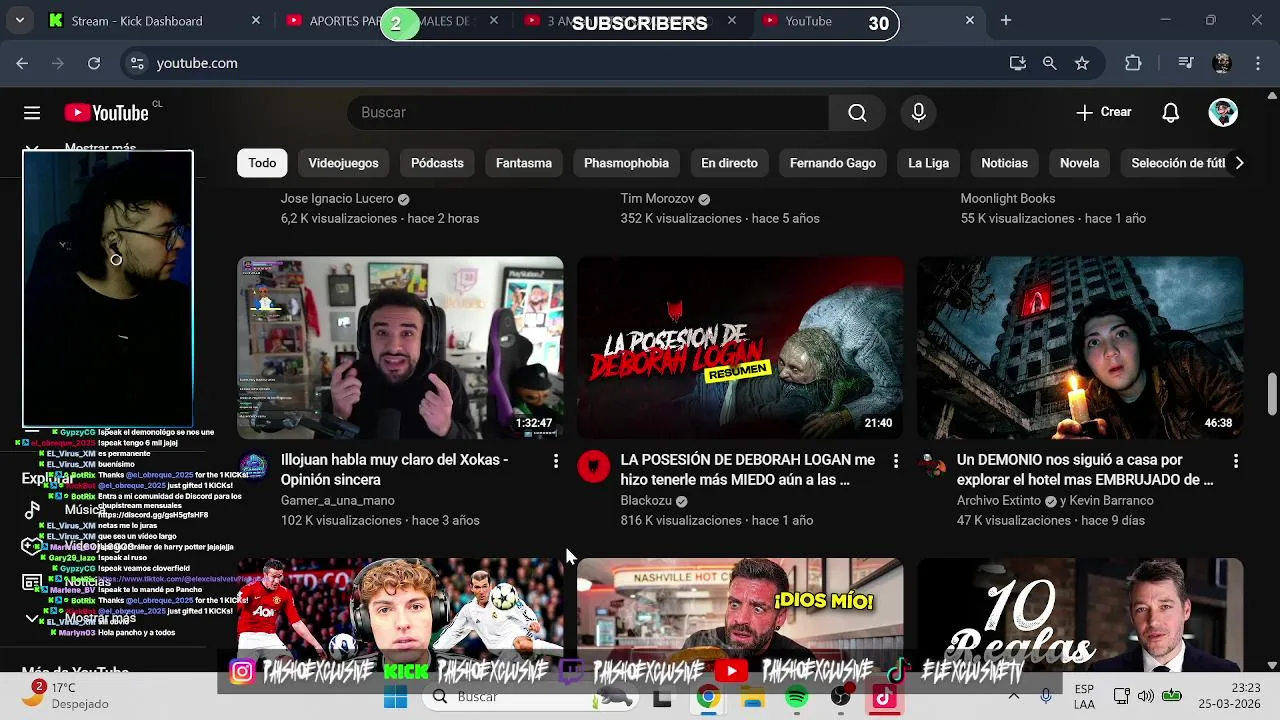Click the magnifier search button
1280x720 pixels.
857,113
